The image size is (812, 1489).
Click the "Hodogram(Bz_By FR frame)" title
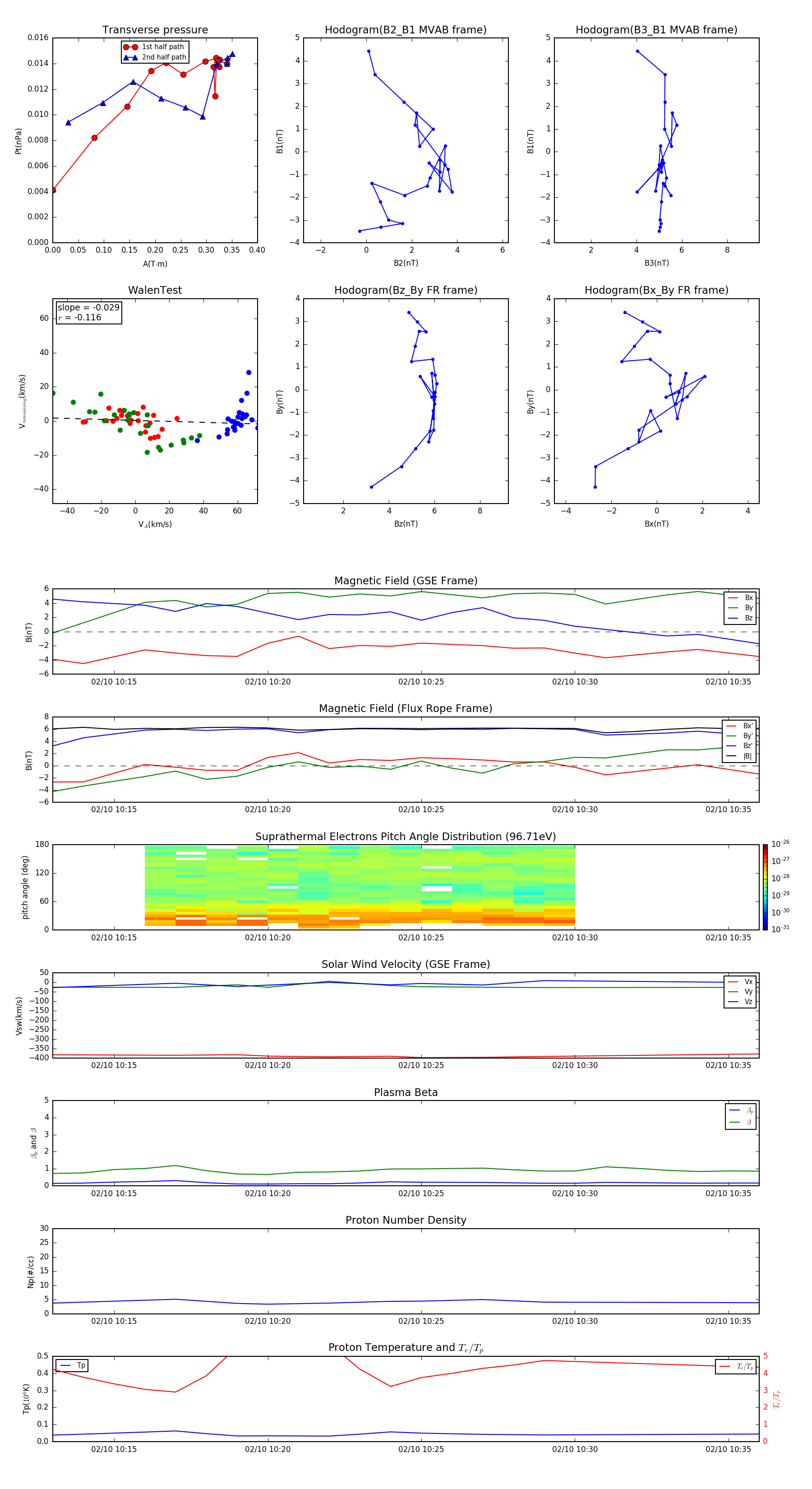click(x=406, y=290)
